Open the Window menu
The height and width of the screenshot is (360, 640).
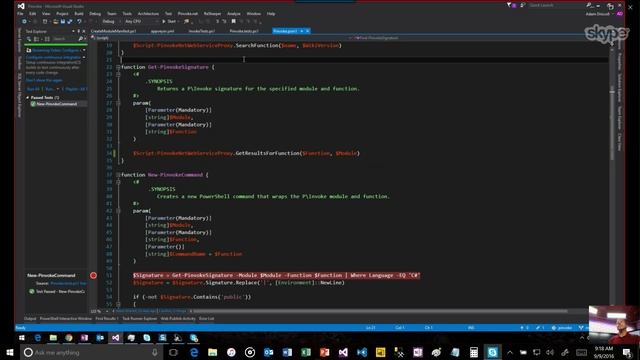pos(253,13)
